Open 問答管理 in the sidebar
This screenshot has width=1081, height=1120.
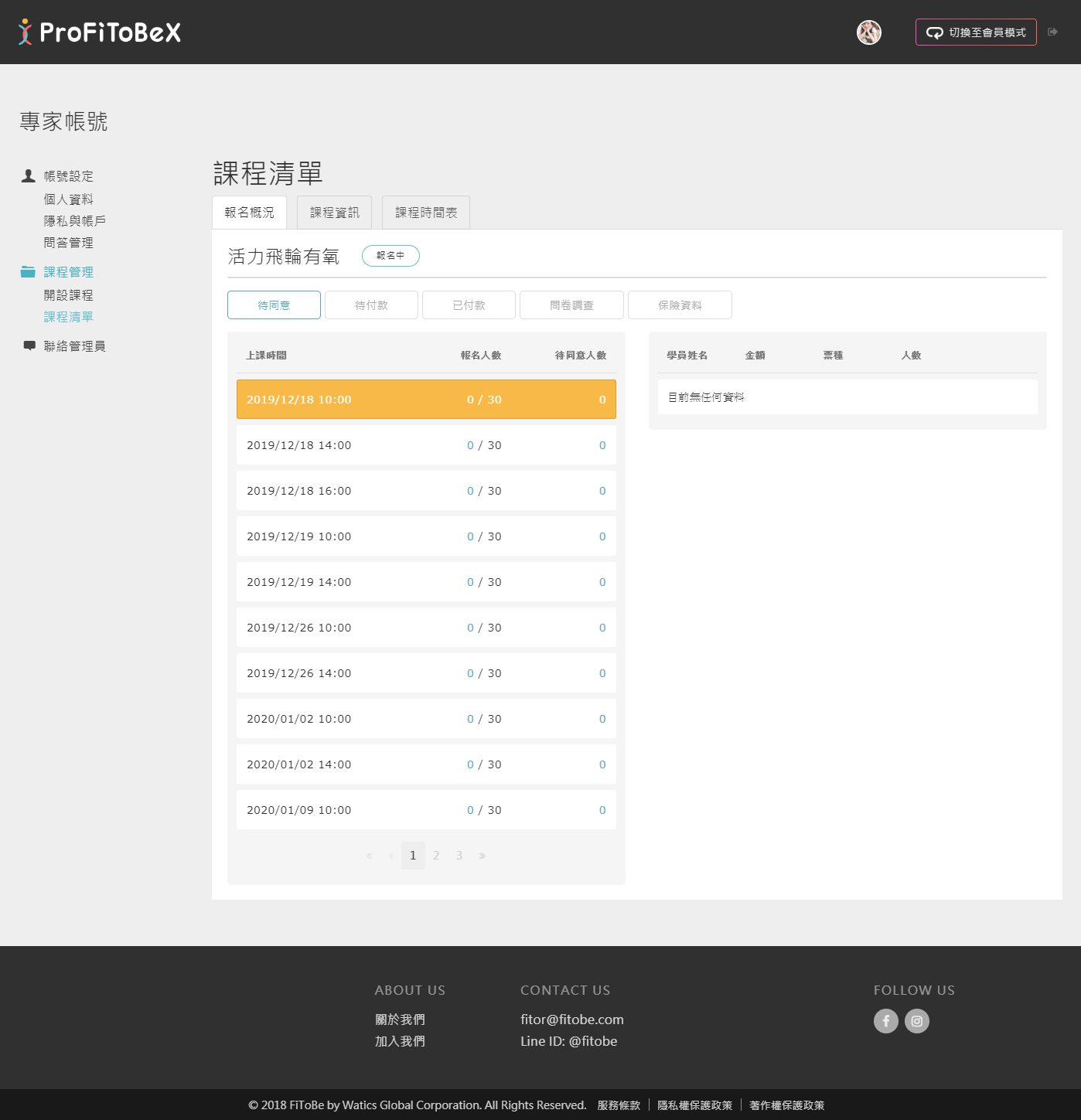(x=69, y=243)
